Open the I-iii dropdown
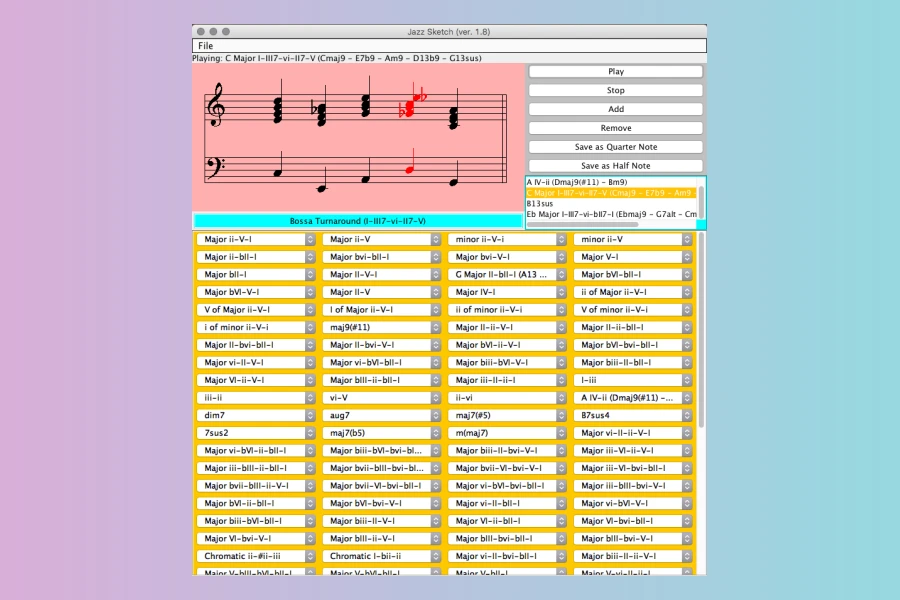 tap(633, 380)
